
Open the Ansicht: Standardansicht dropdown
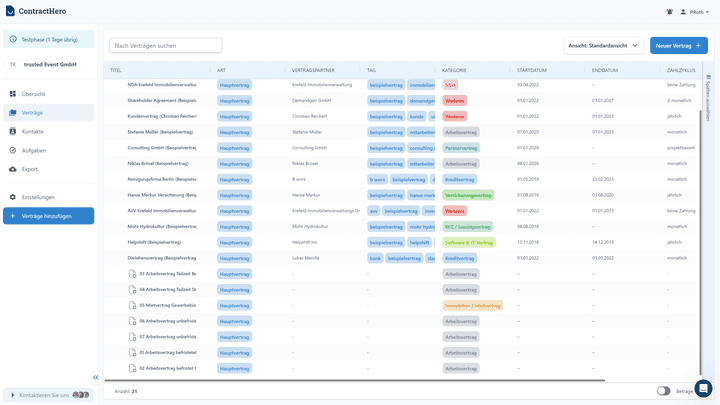click(603, 46)
